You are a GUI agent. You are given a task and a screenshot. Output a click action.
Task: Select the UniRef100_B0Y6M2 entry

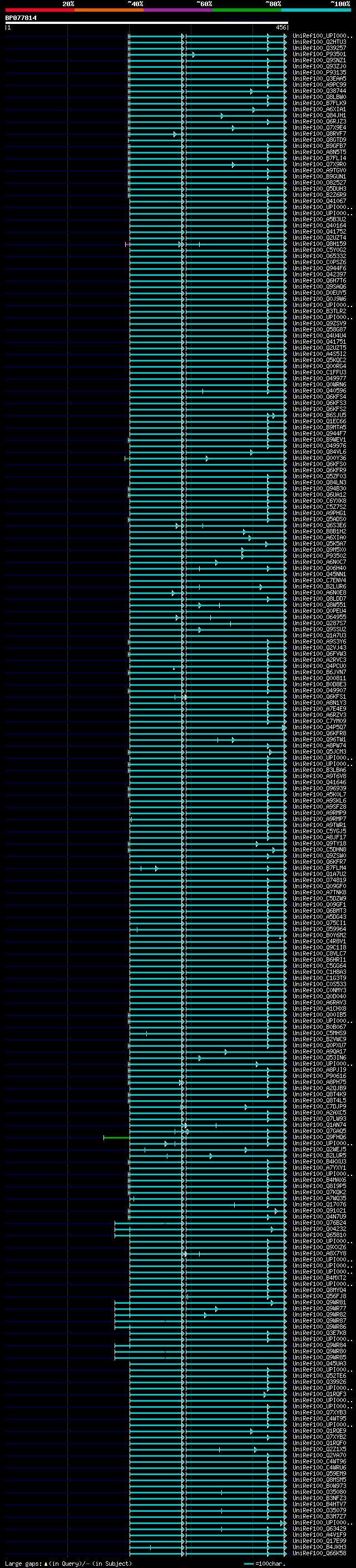coord(319,936)
